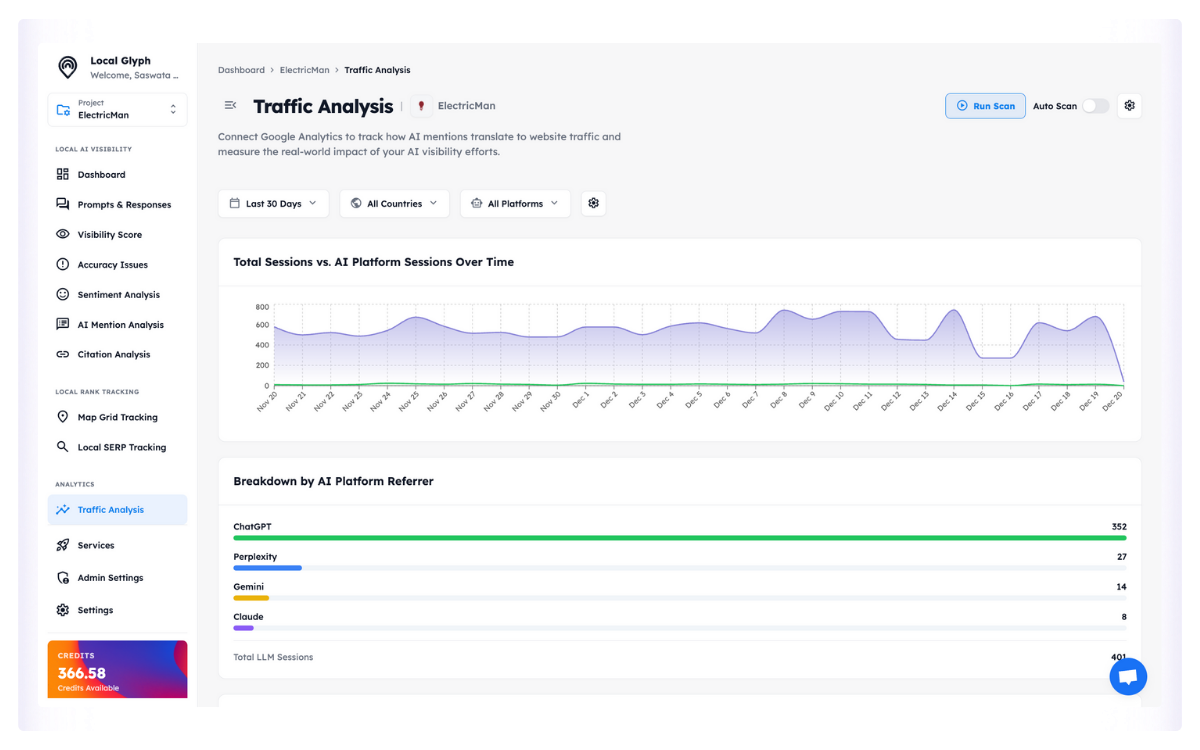
Task: Expand the All Platforms filter
Action: [515, 204]
